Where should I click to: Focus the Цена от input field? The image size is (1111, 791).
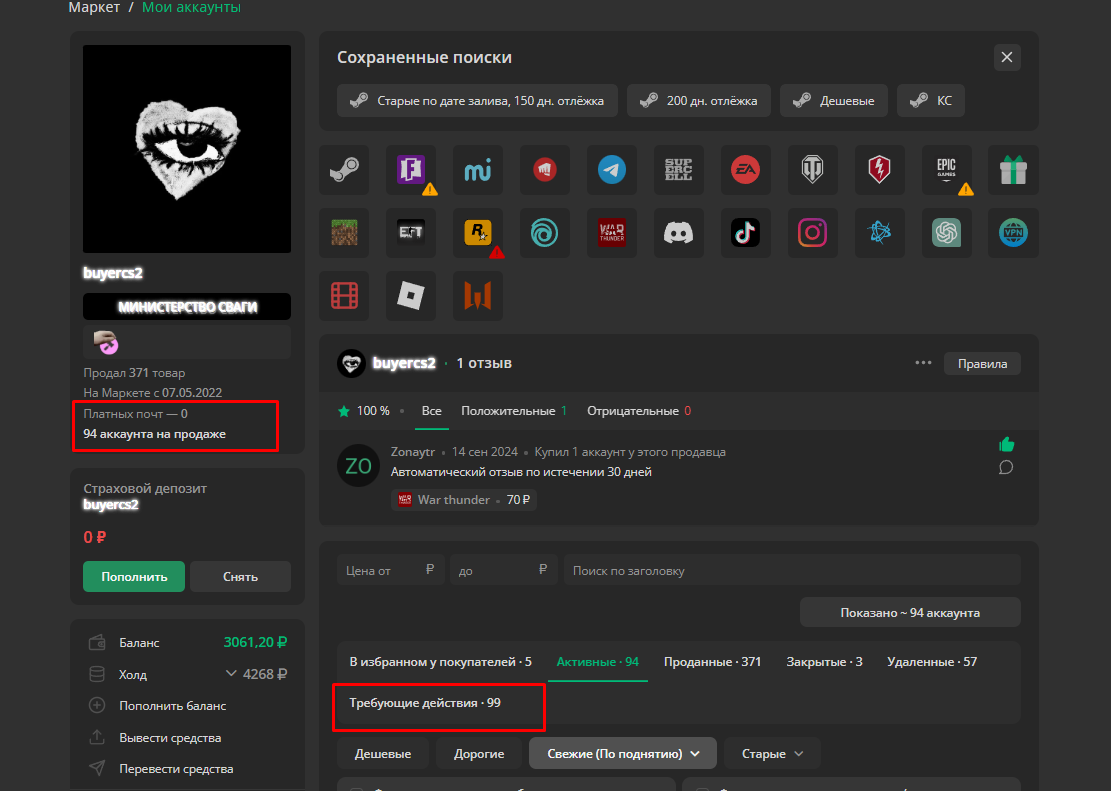pyautogui.click(x=390, y=570)
